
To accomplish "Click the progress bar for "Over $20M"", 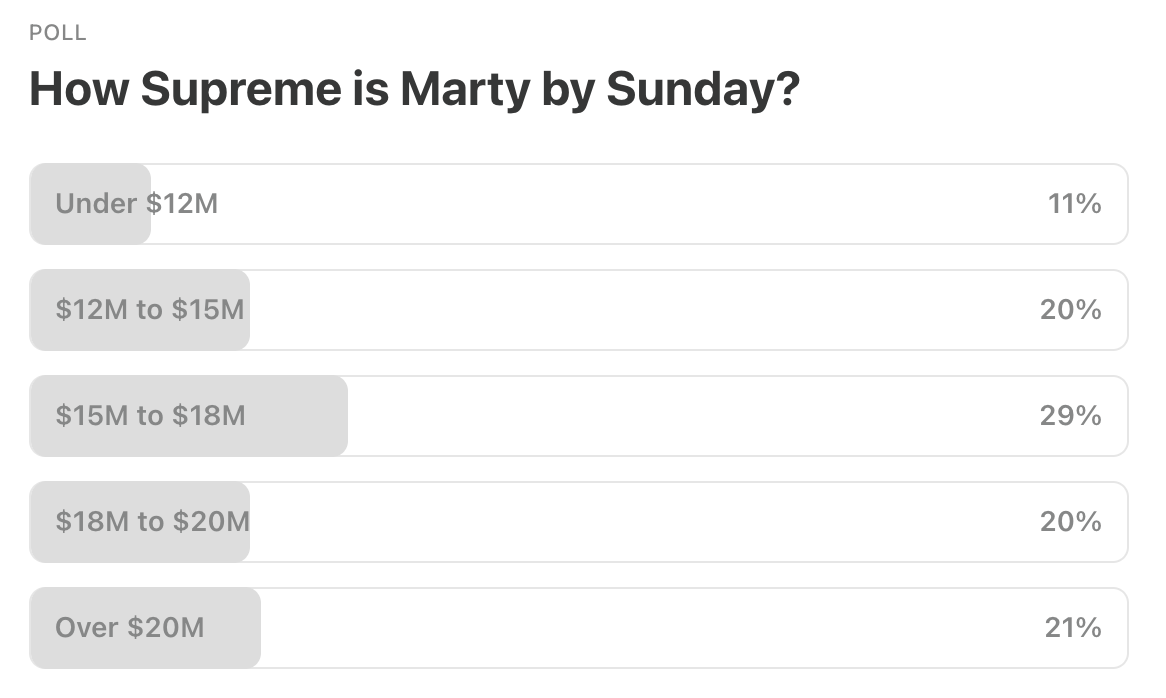I will point(145,627).
